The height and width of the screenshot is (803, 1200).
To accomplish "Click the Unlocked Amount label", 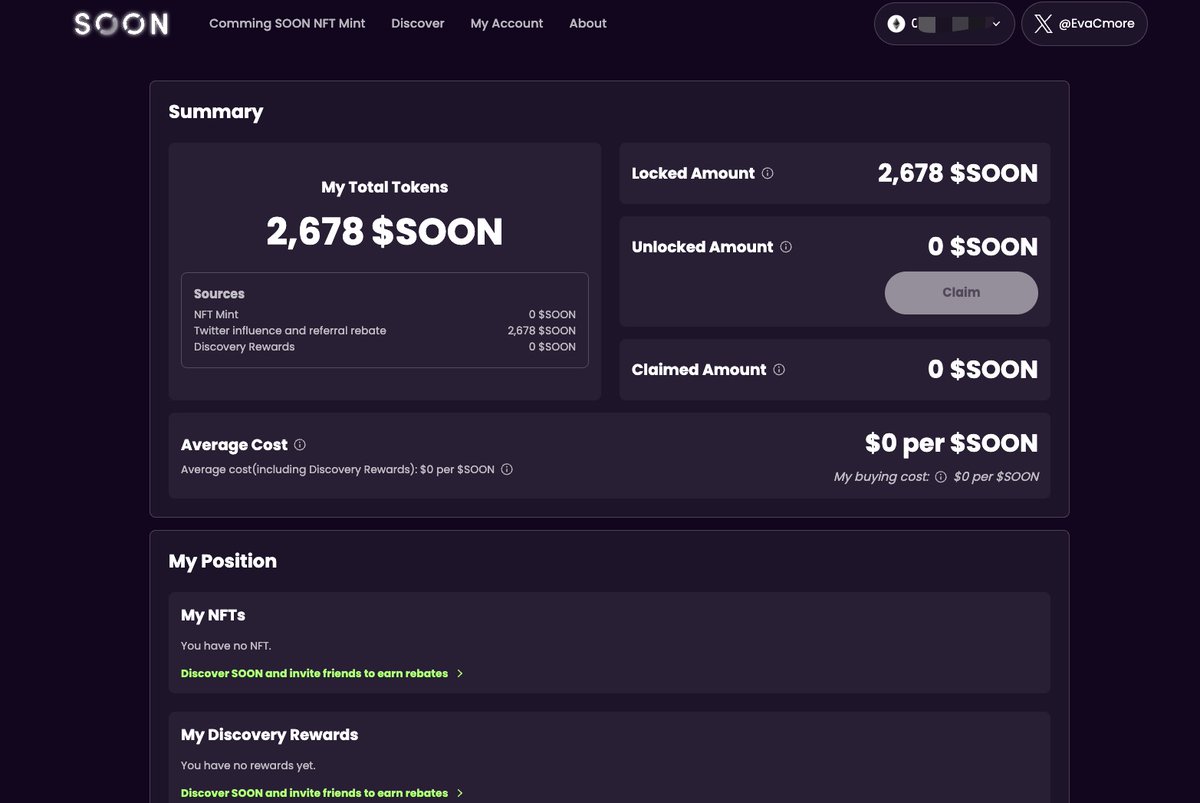I will (702, 247).
